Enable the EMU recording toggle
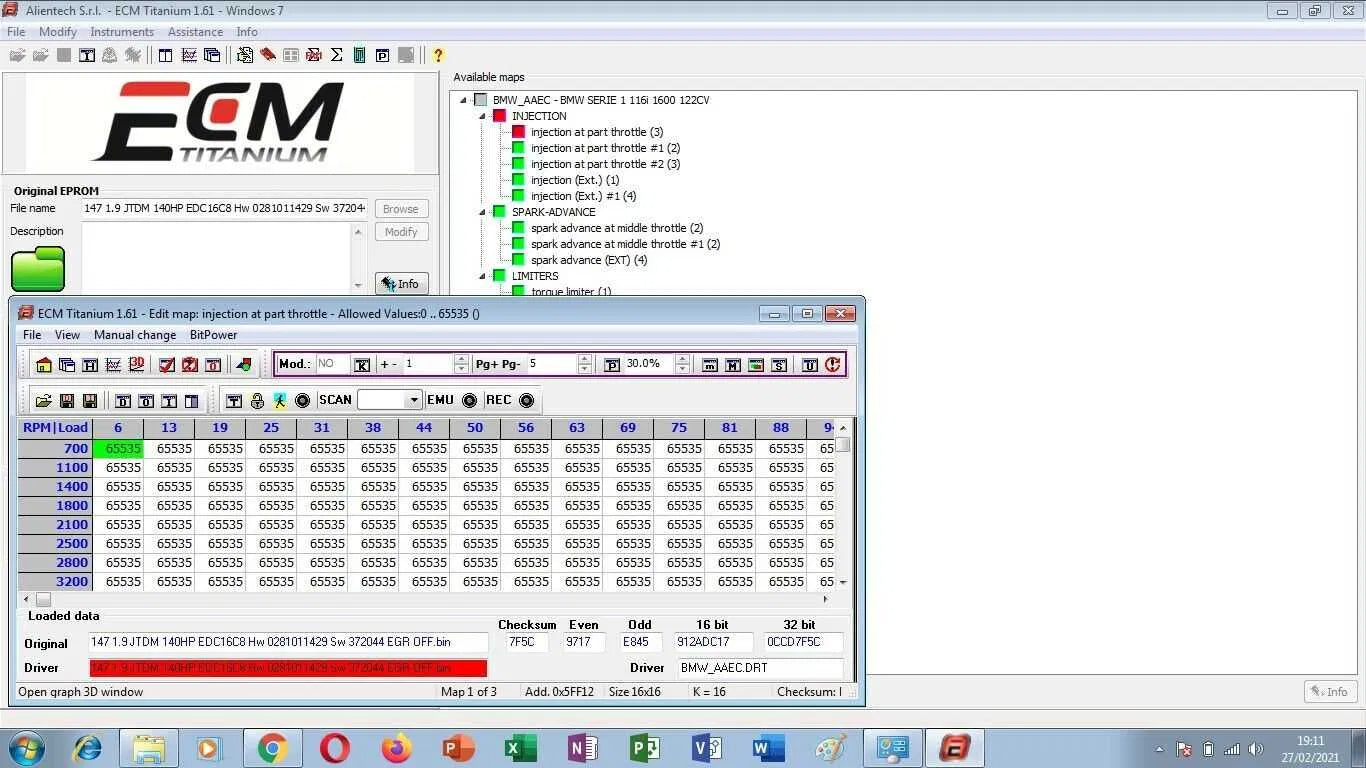 tap(470, 399)
